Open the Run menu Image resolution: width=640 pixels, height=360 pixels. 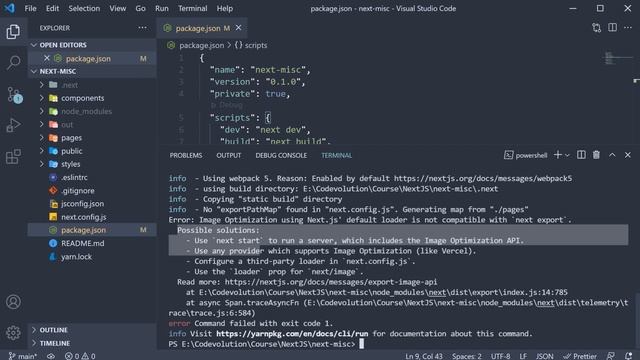click(162, 8)
